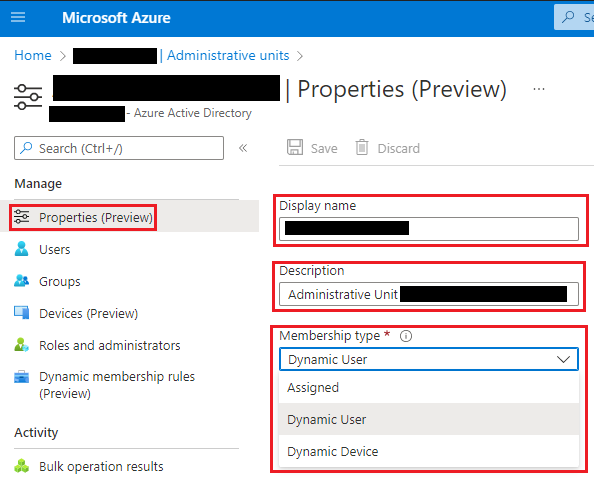Click the Azure Active Directory subtitle text

click(192, 113)
